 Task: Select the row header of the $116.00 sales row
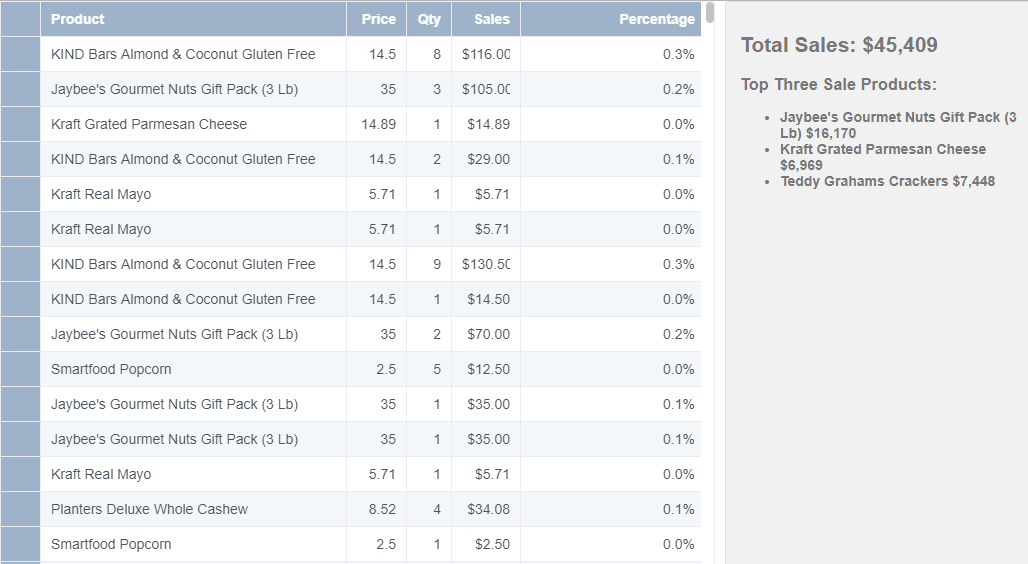[20, 54]
